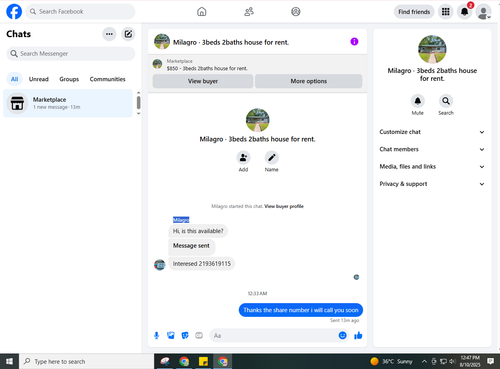Attach a photo with image icon
This screenshot has height=369, width=500.
point(171,335)
